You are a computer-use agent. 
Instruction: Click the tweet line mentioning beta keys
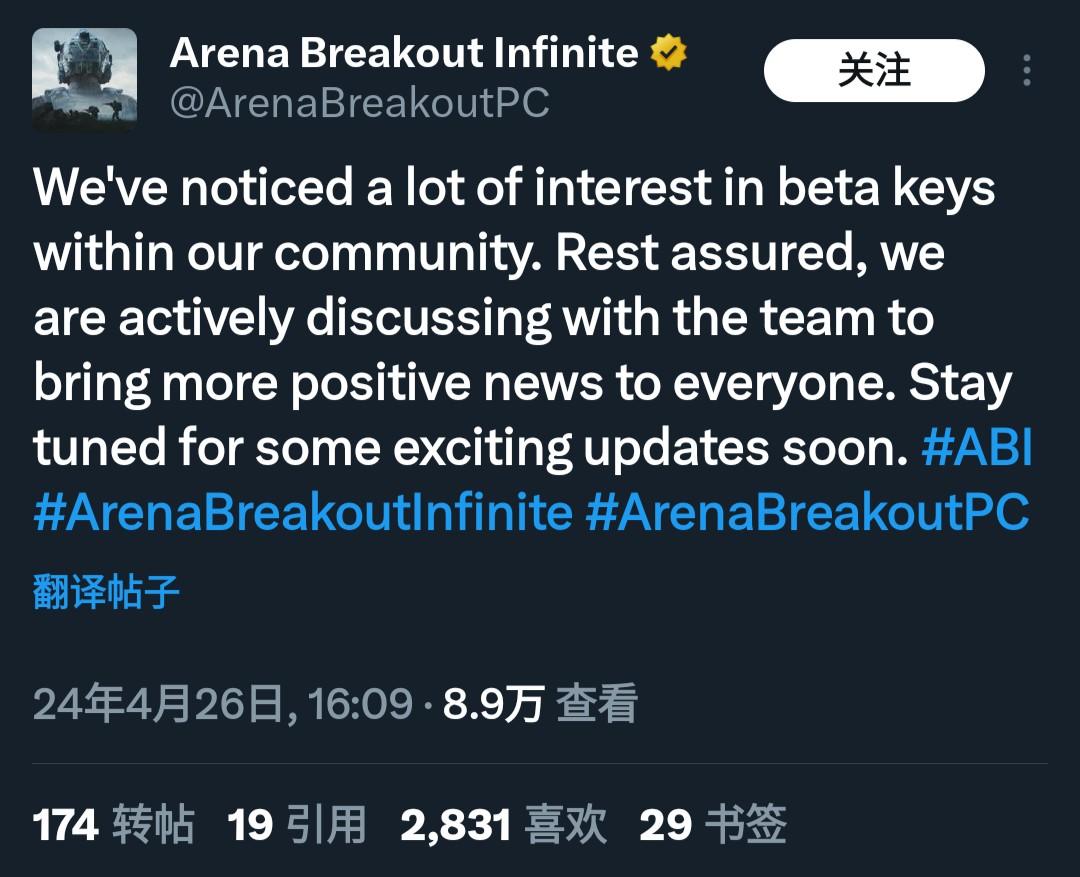coord(514,187)
